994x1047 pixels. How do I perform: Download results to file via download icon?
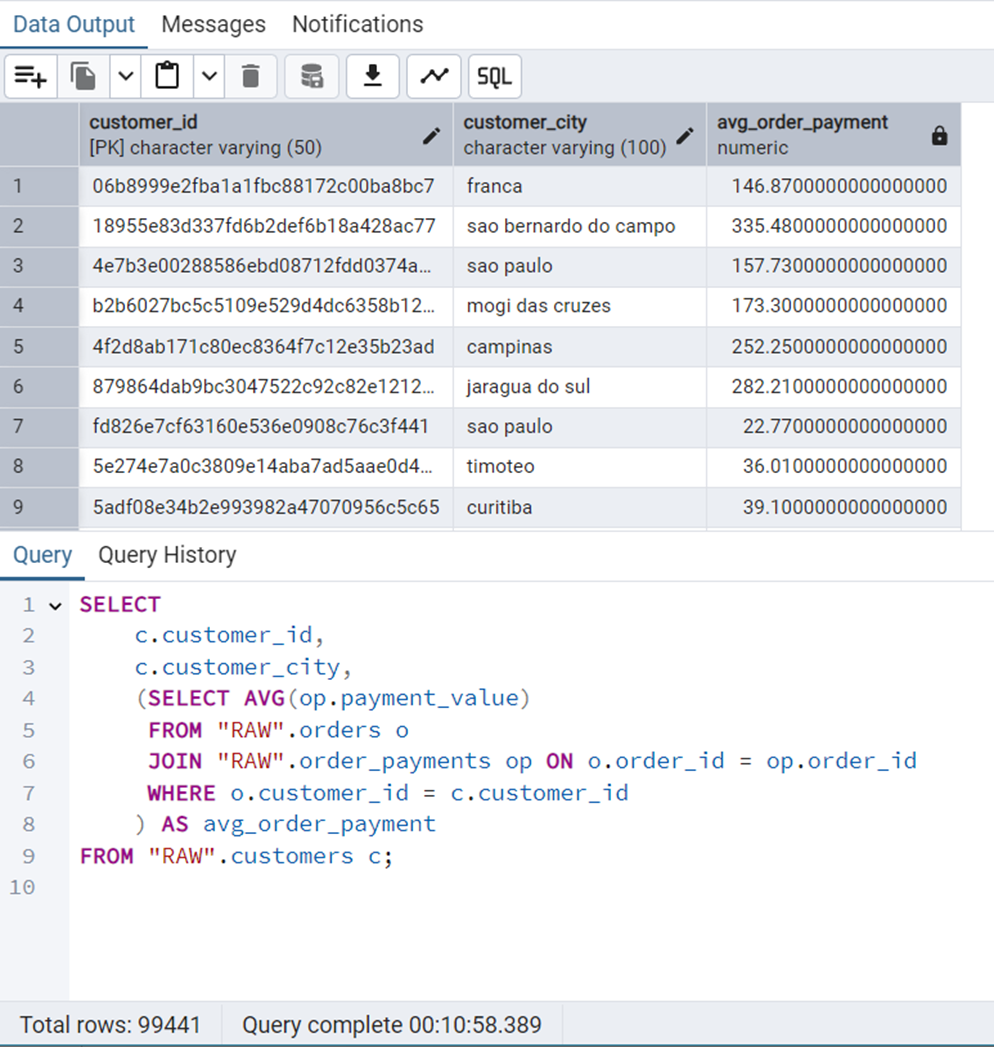click(x=373, y=77)
